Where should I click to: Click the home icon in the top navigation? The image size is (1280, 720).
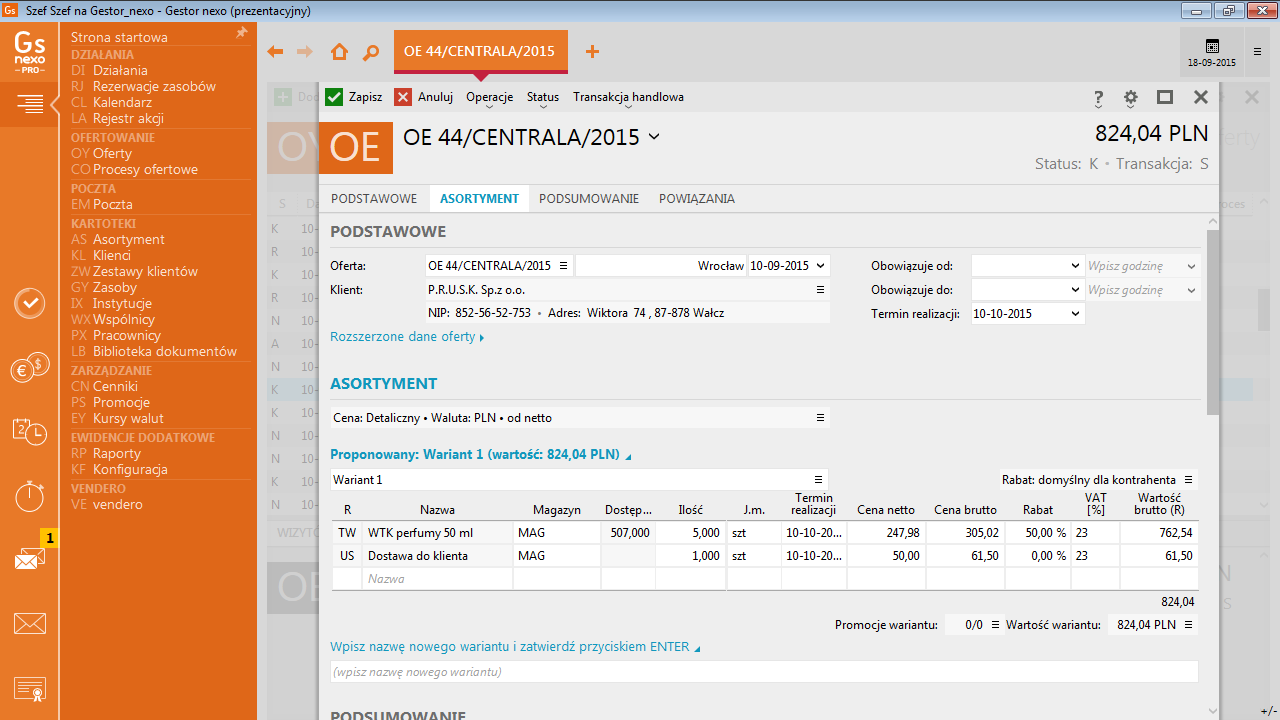(339, 52)
